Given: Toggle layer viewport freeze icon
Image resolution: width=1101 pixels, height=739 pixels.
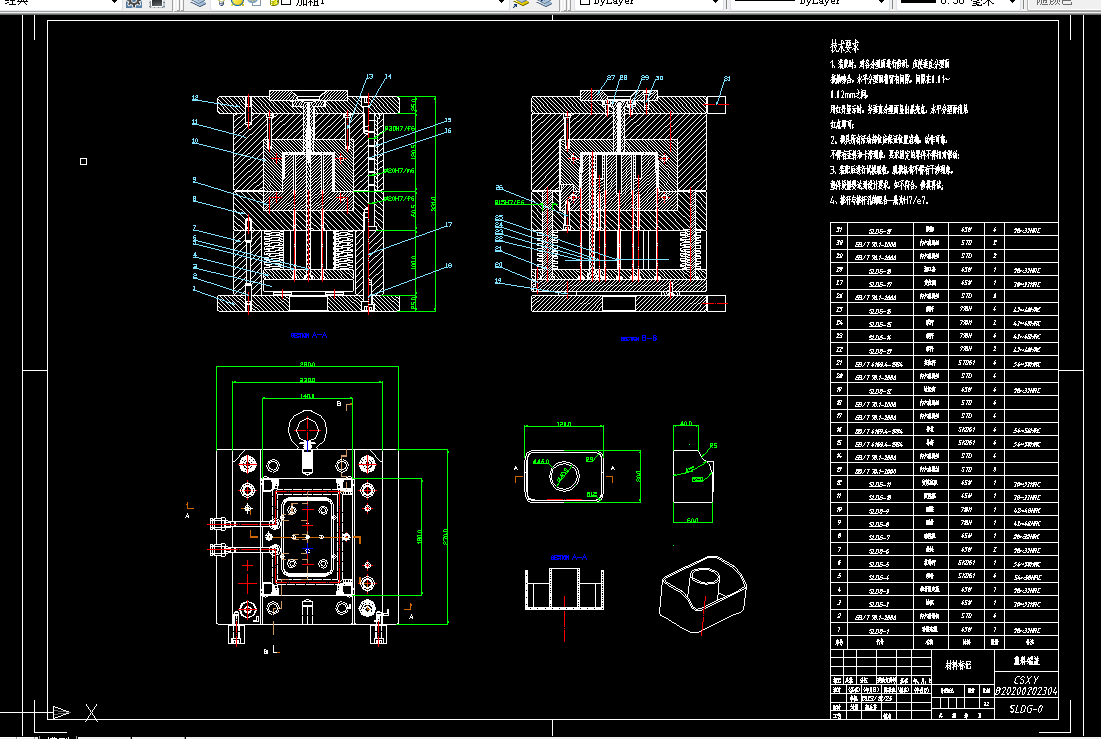Looking at the screenshot, I should 255,2.
